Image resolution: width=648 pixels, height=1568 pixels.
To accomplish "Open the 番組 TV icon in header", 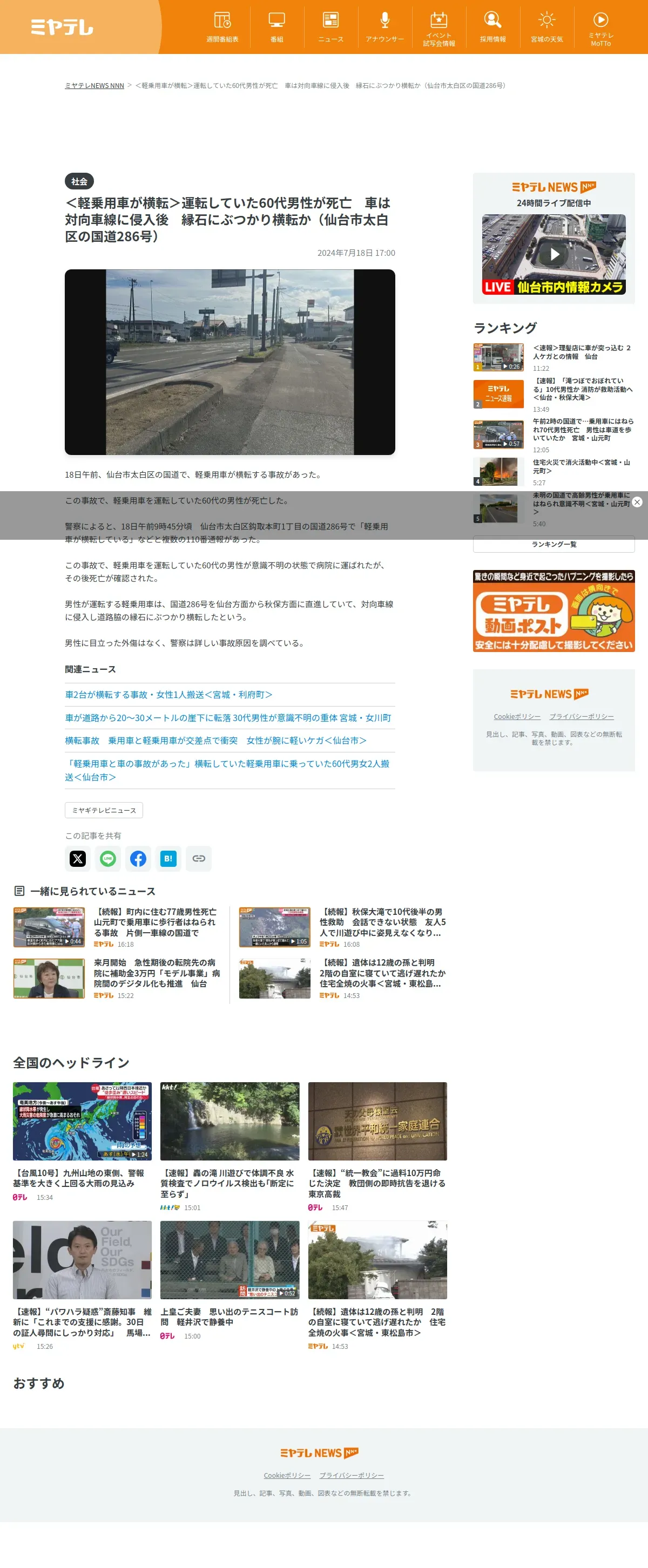I will tap(276, 27).
